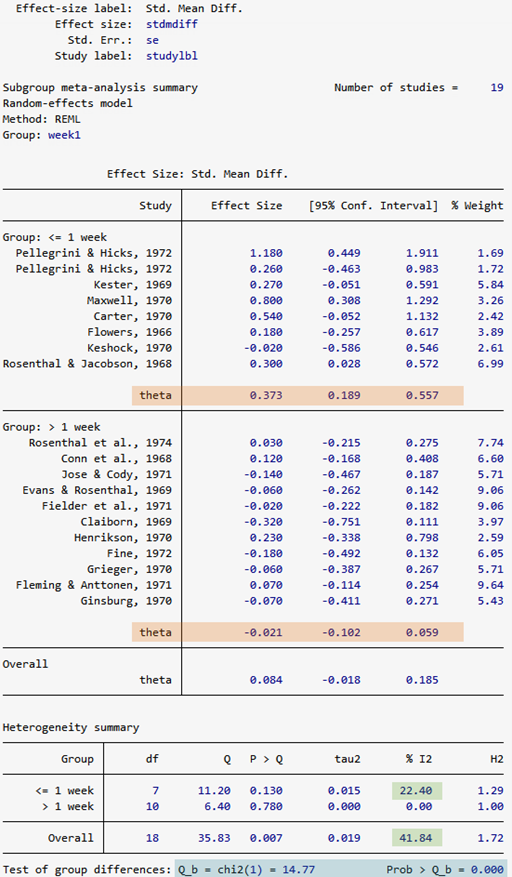Viewport: 512px width, 877px height.
Task: Click the 0.373 theta effect size
Action: point(266,395)
